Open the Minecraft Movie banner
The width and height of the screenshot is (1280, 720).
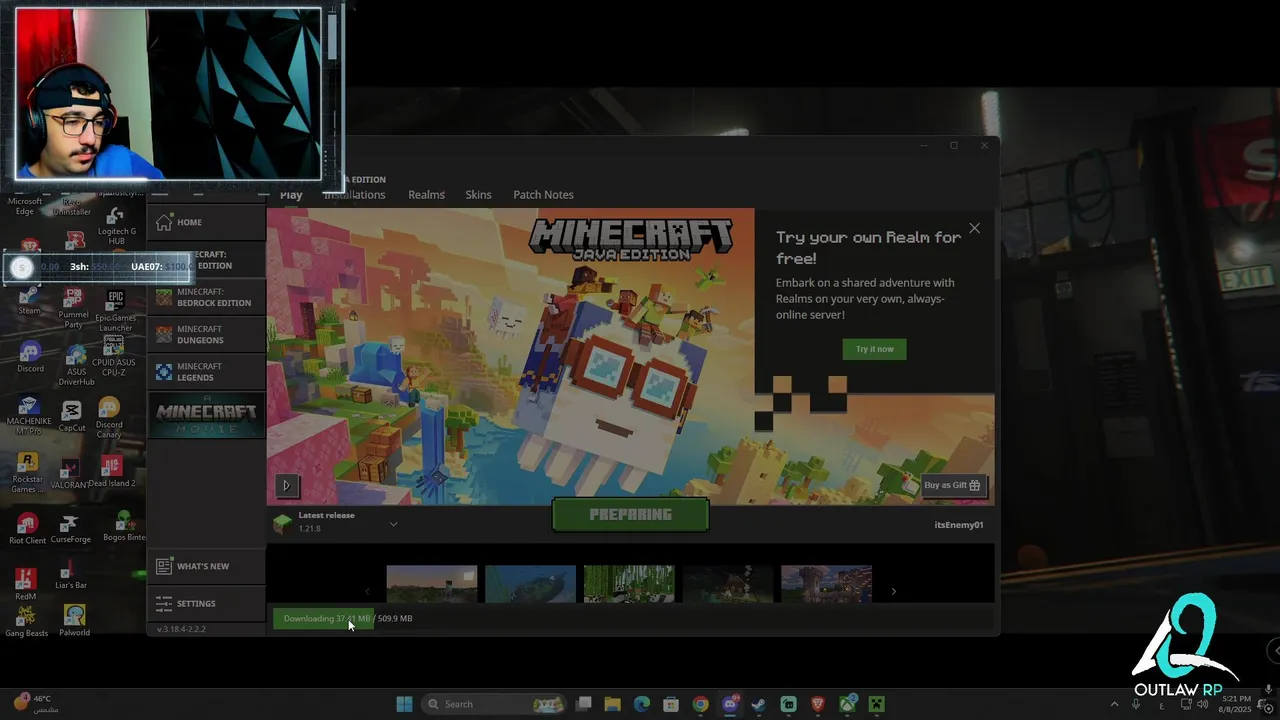coord(206,416)
